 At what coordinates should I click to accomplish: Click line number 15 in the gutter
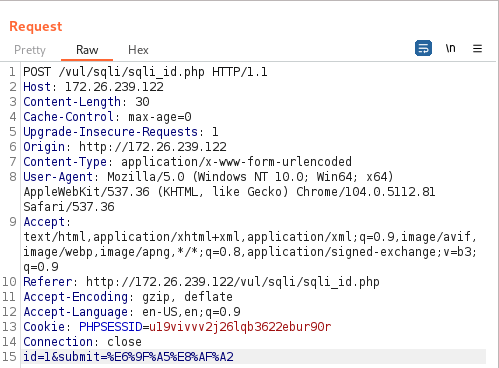9,357
